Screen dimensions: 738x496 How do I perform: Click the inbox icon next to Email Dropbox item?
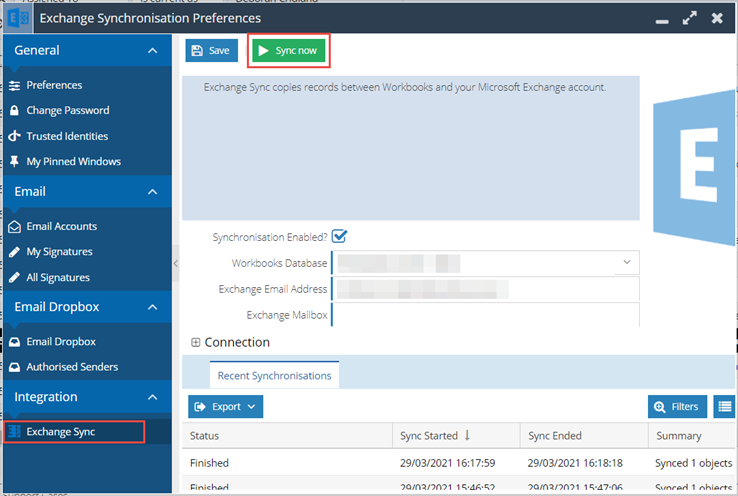coord(15,342)
